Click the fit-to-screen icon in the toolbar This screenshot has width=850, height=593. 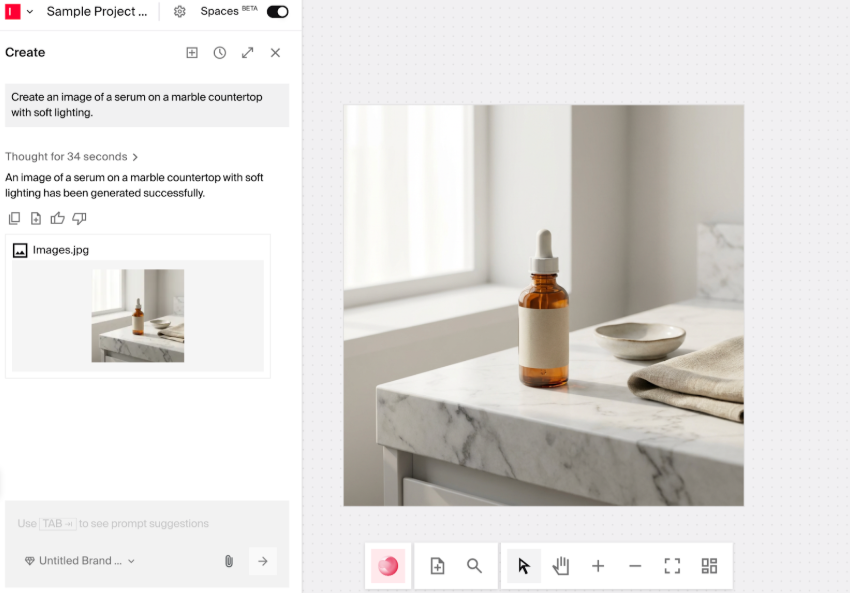click(672, 566)
